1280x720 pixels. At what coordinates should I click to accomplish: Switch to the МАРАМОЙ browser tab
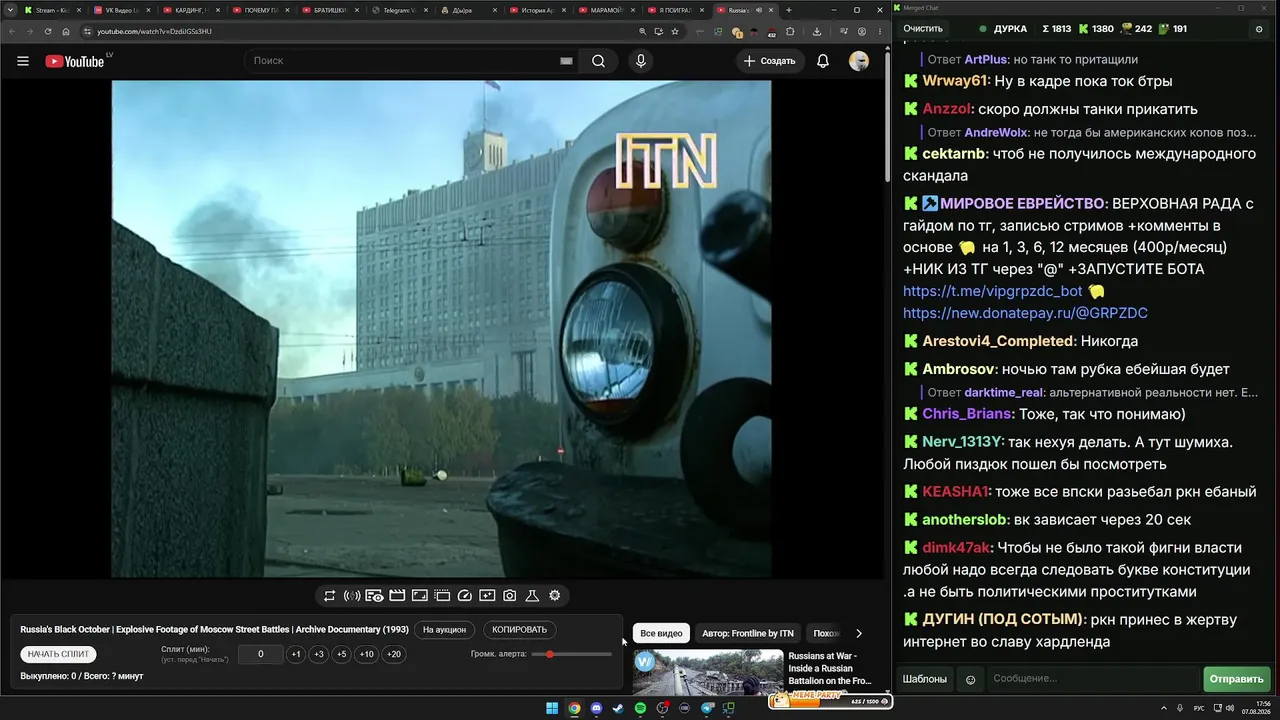pyautogui.click(x=607, y=10)
